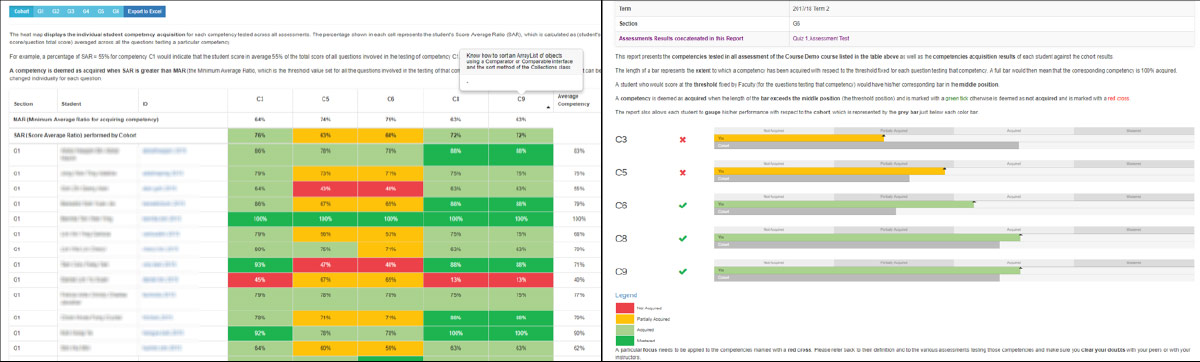
Task: Select the Cohort tab
Action: point(21,11)
